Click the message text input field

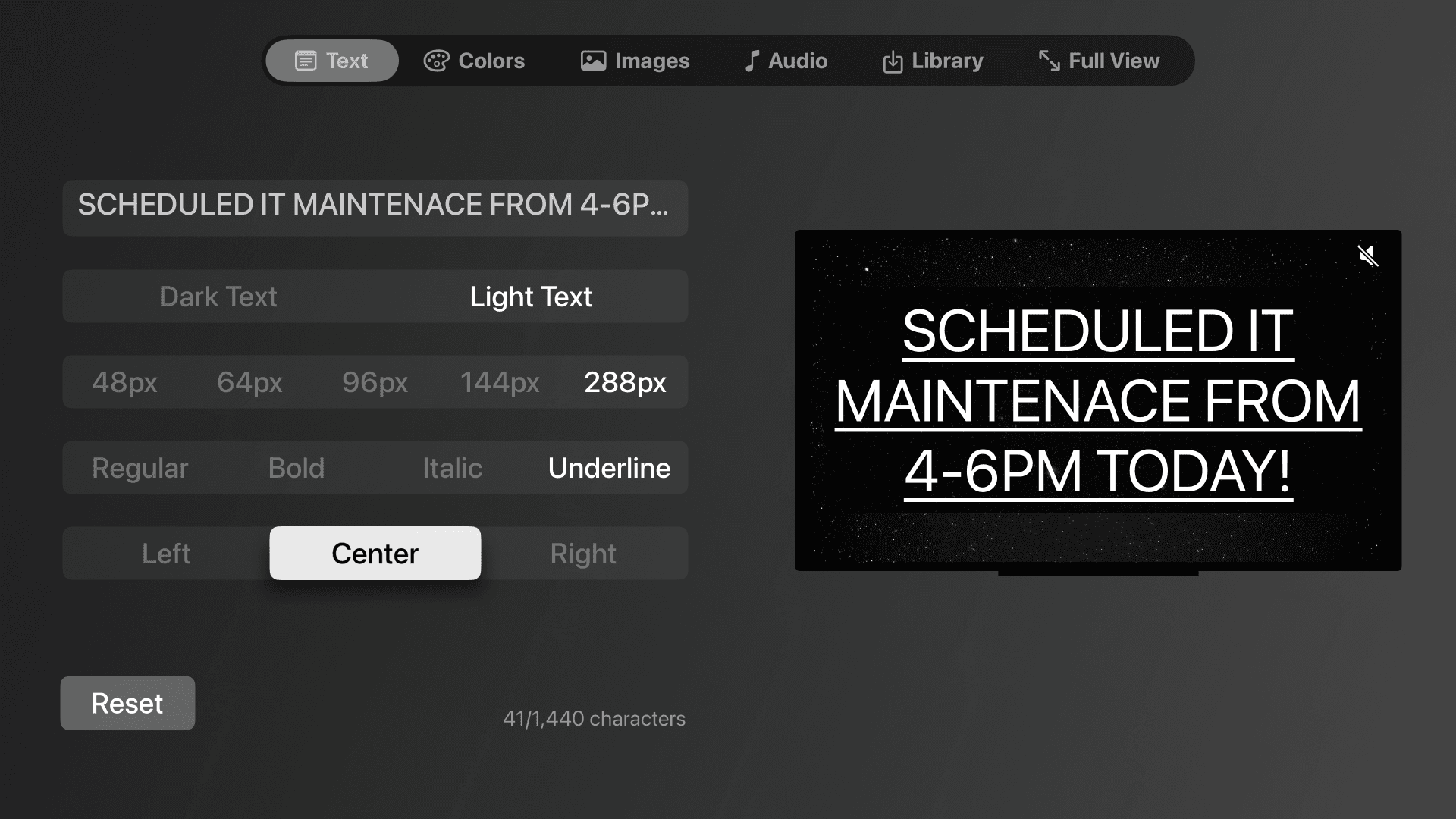pyautogui.click(x=375, y=205)
